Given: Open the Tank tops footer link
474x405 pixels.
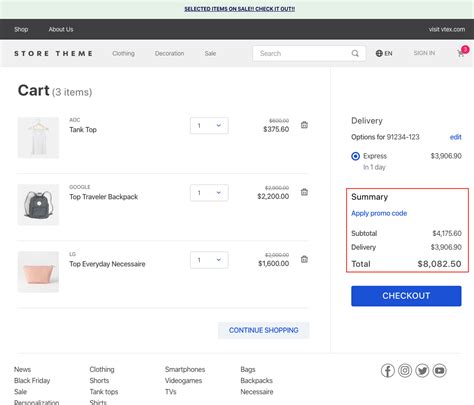Looking at the screenshot, I should point(104,392).
